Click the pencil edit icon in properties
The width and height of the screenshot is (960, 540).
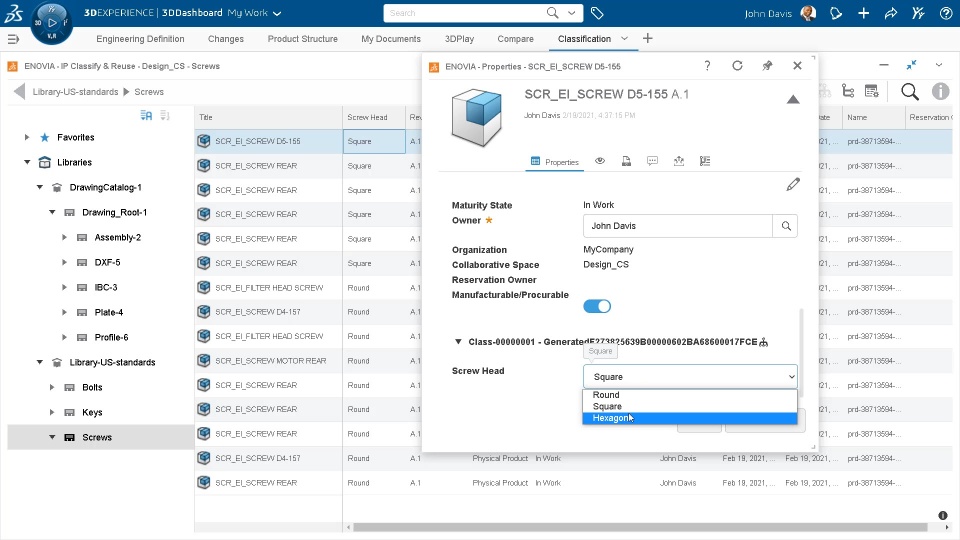[793, 184]
